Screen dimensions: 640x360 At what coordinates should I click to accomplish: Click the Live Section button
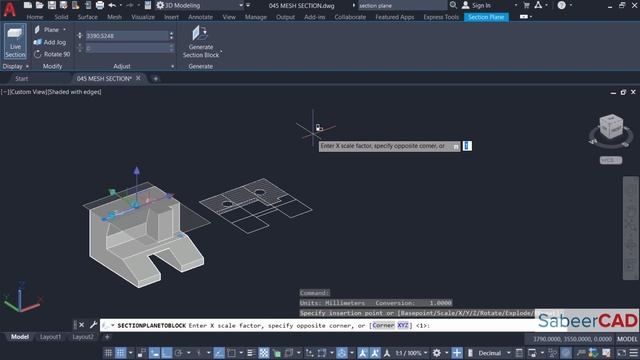pos(15,41)
